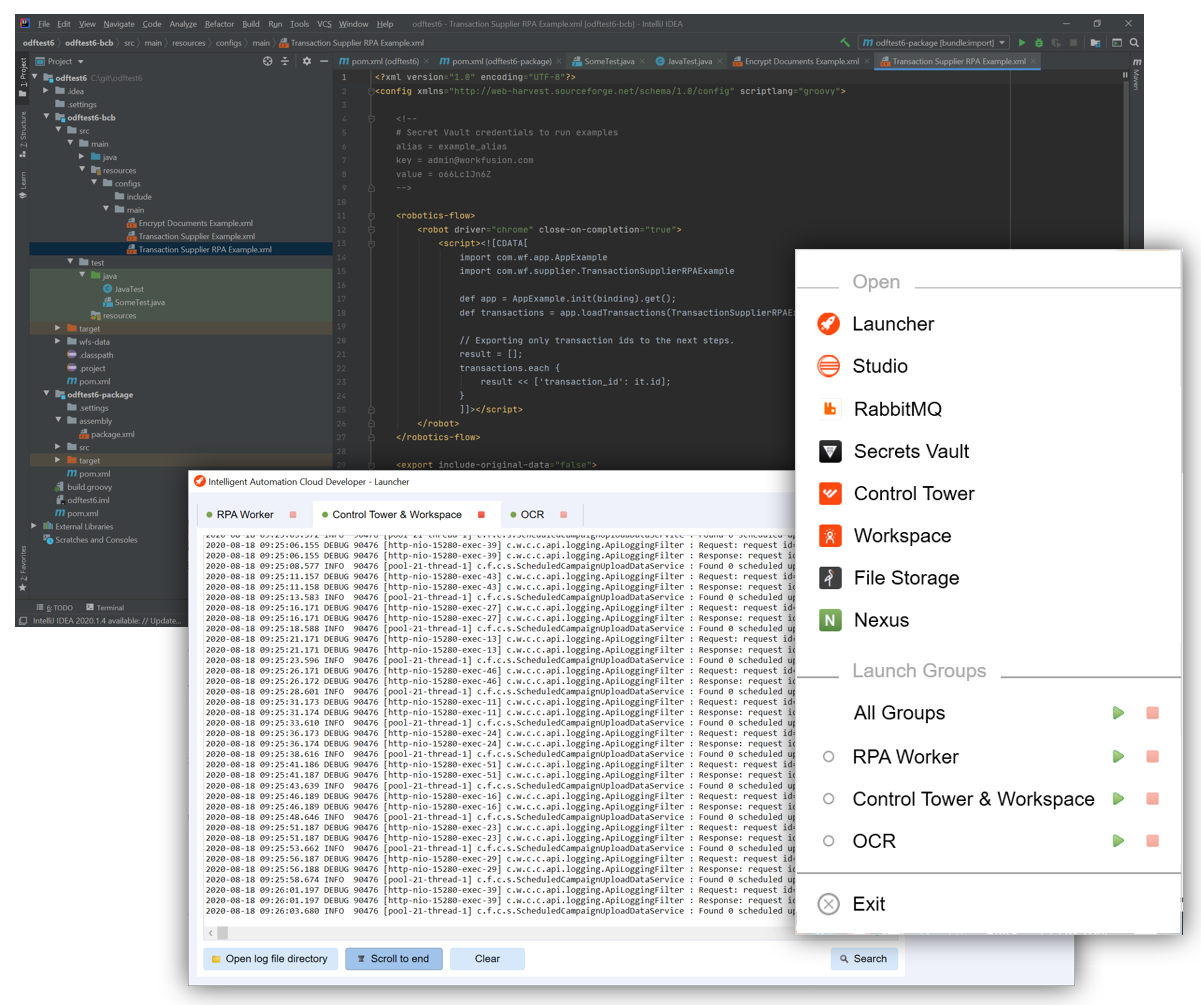Open Terminal tool window button
The image size is (1201, 1005).
coord(105,607)
